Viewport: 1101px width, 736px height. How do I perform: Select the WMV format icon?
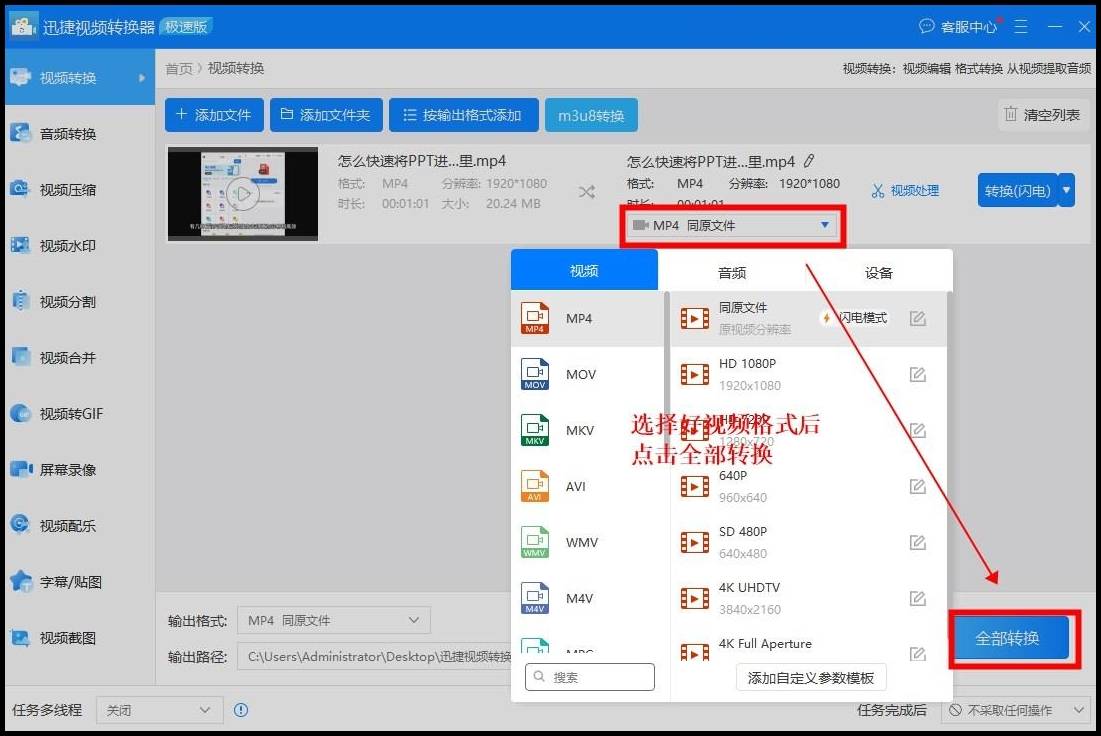[535, 542]
